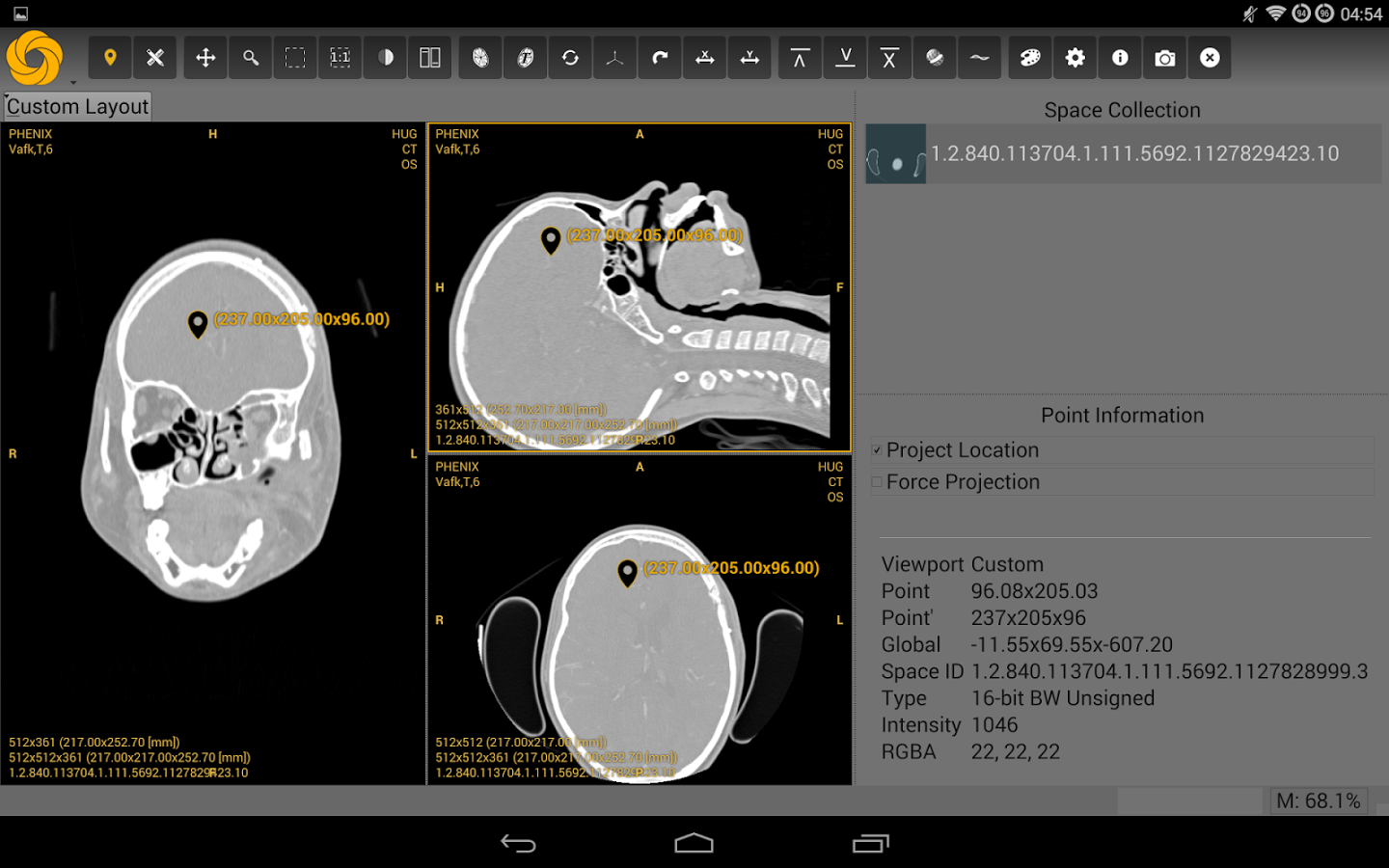Click the Space Collection header
The width and height of the screenshot is (1389, 868).
pos(1122,110)
